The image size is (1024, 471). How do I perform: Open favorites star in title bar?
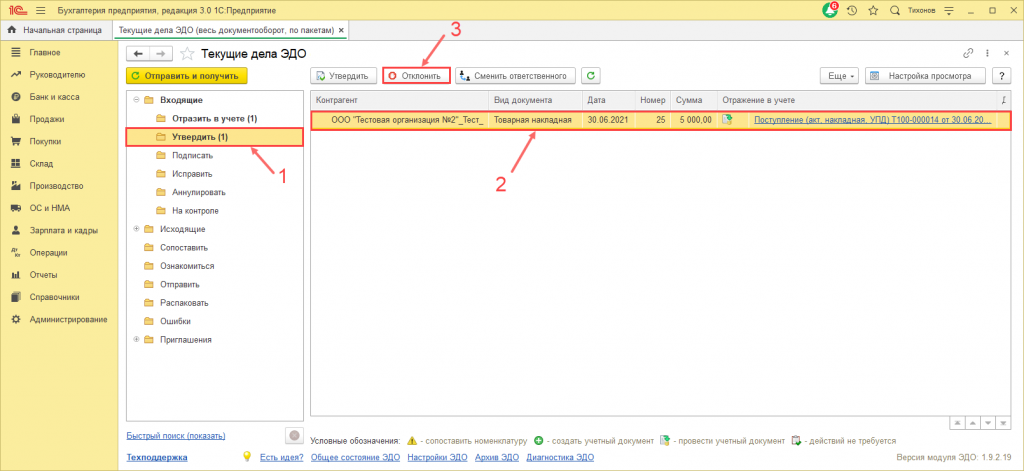click(x=873, y=11)
